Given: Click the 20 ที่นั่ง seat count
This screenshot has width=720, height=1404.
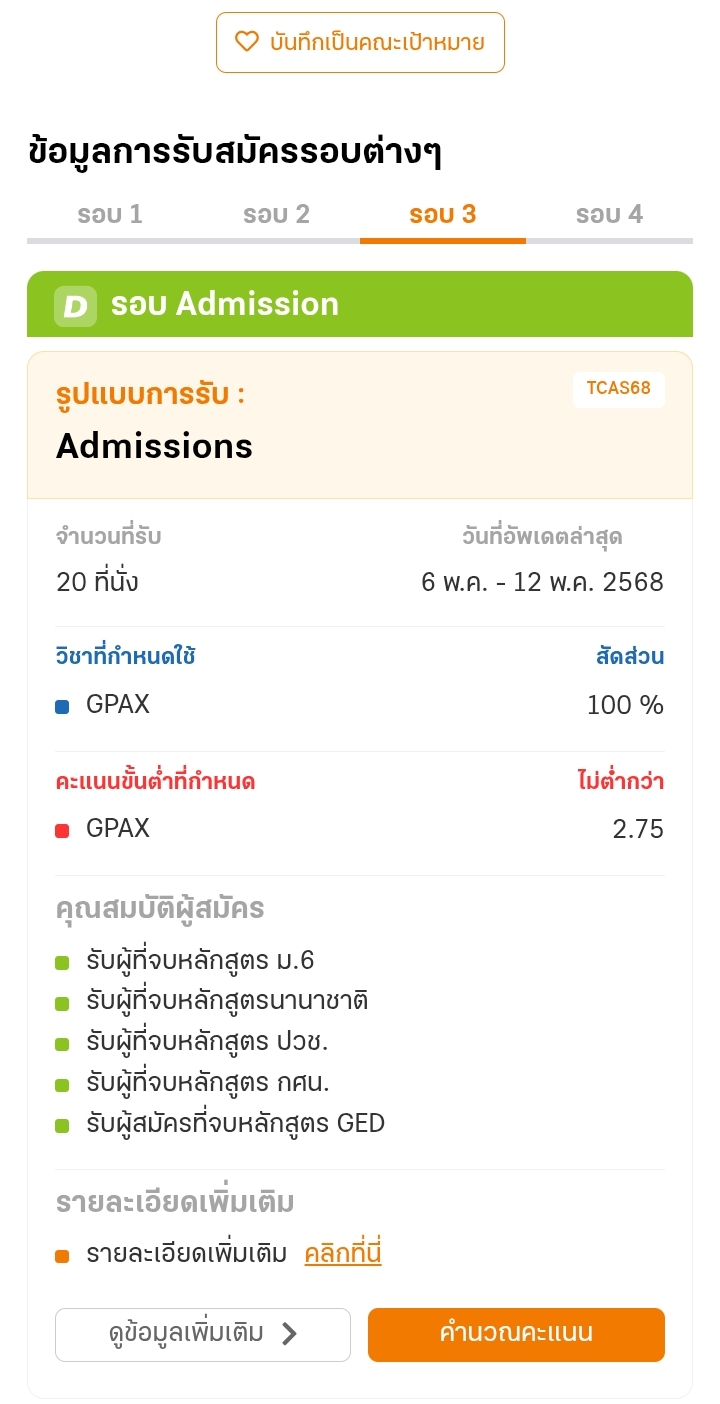Looking at the screenshot, I should coord(97,582).
